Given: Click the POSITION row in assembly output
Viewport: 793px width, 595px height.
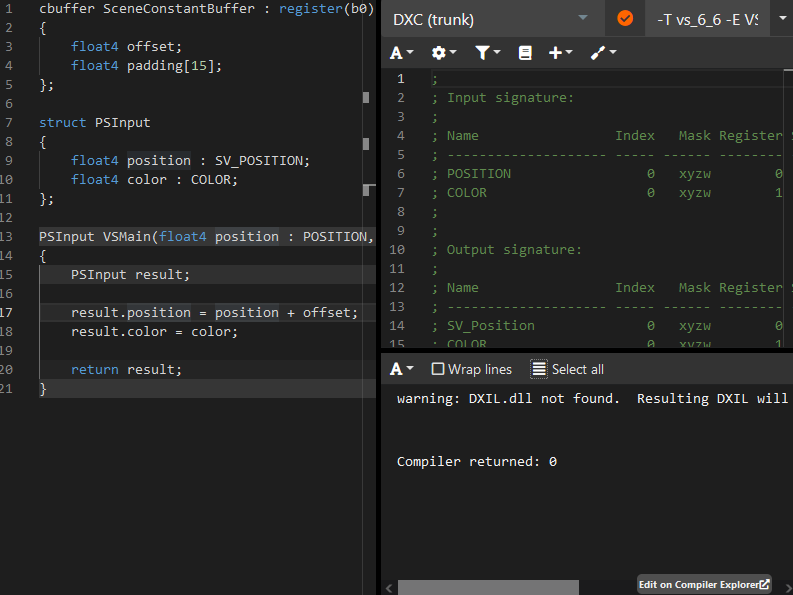Looking at the screenshot, I should [x=479, y=174].
